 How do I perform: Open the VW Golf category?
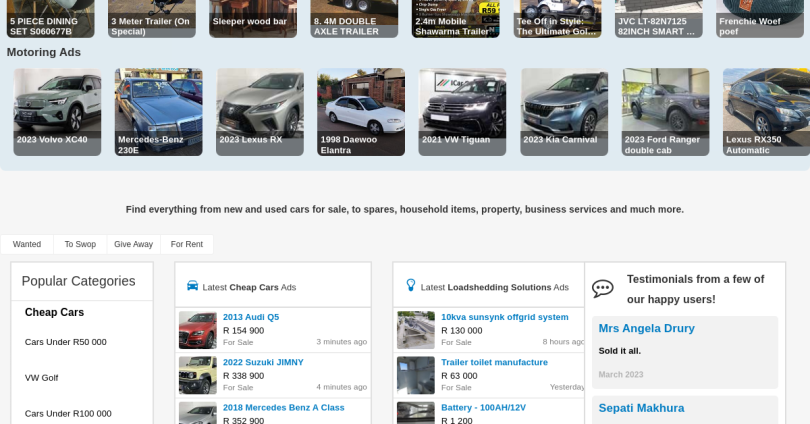point(41,378)
